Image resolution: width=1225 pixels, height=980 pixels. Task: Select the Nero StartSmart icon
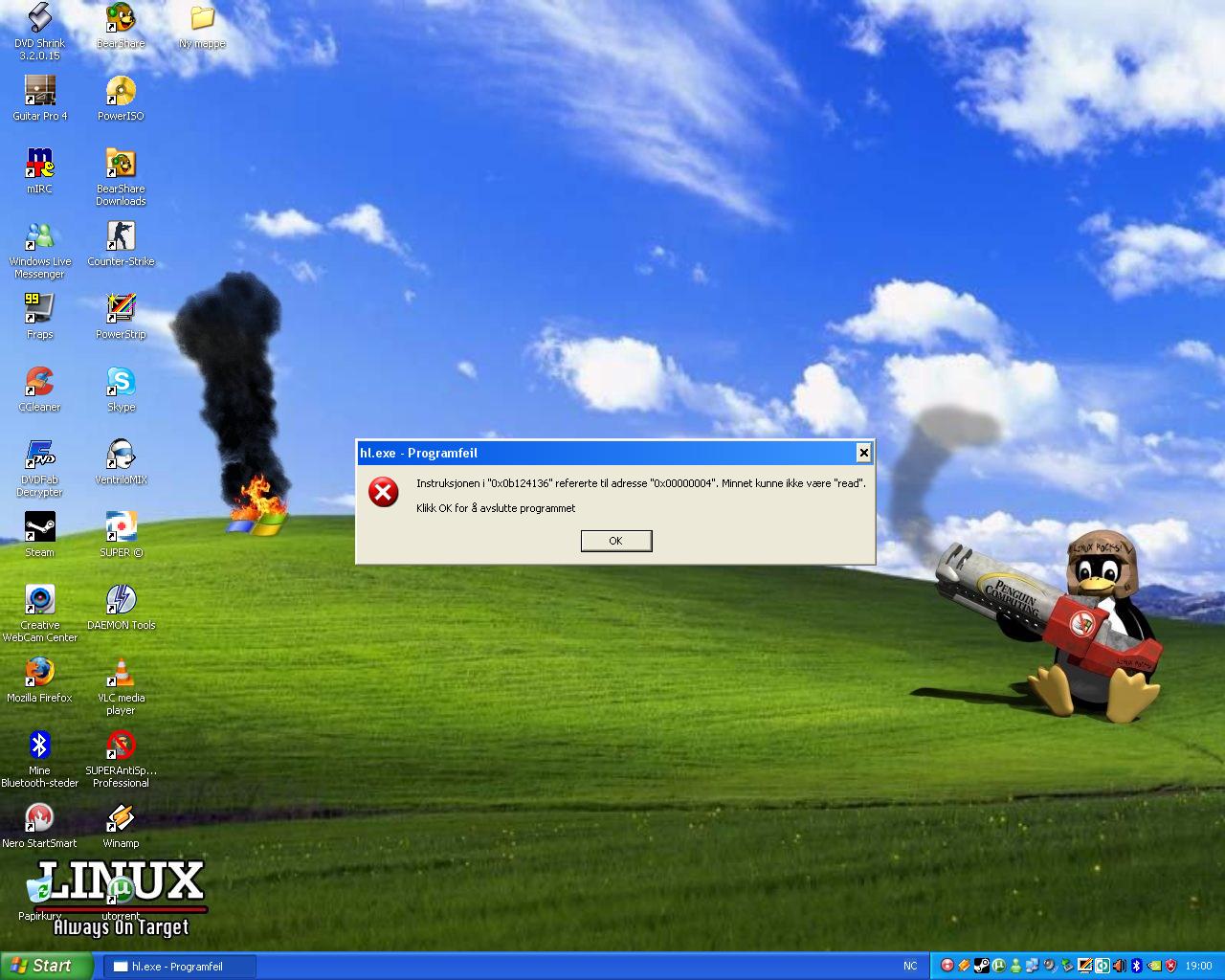pyautogui.click(x=39, y=825)
